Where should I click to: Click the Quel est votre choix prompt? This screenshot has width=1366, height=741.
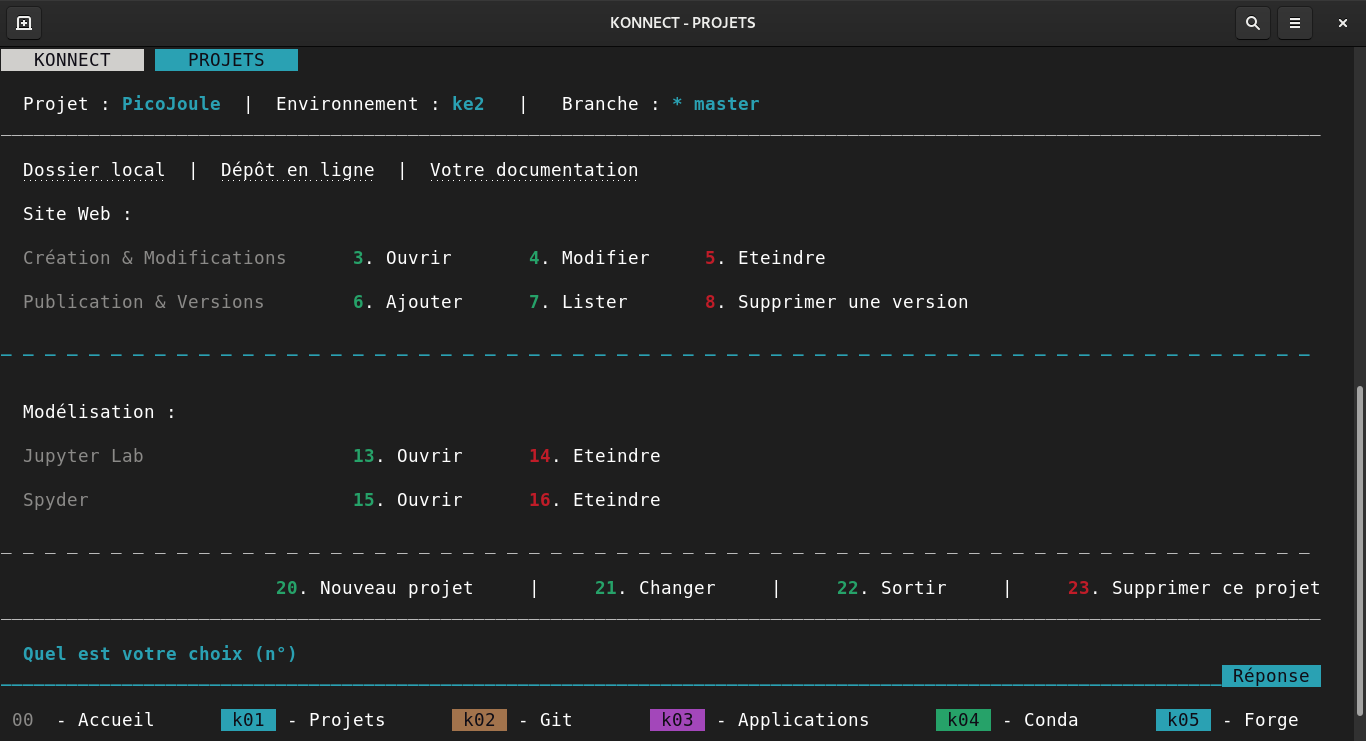coord(160,654)
